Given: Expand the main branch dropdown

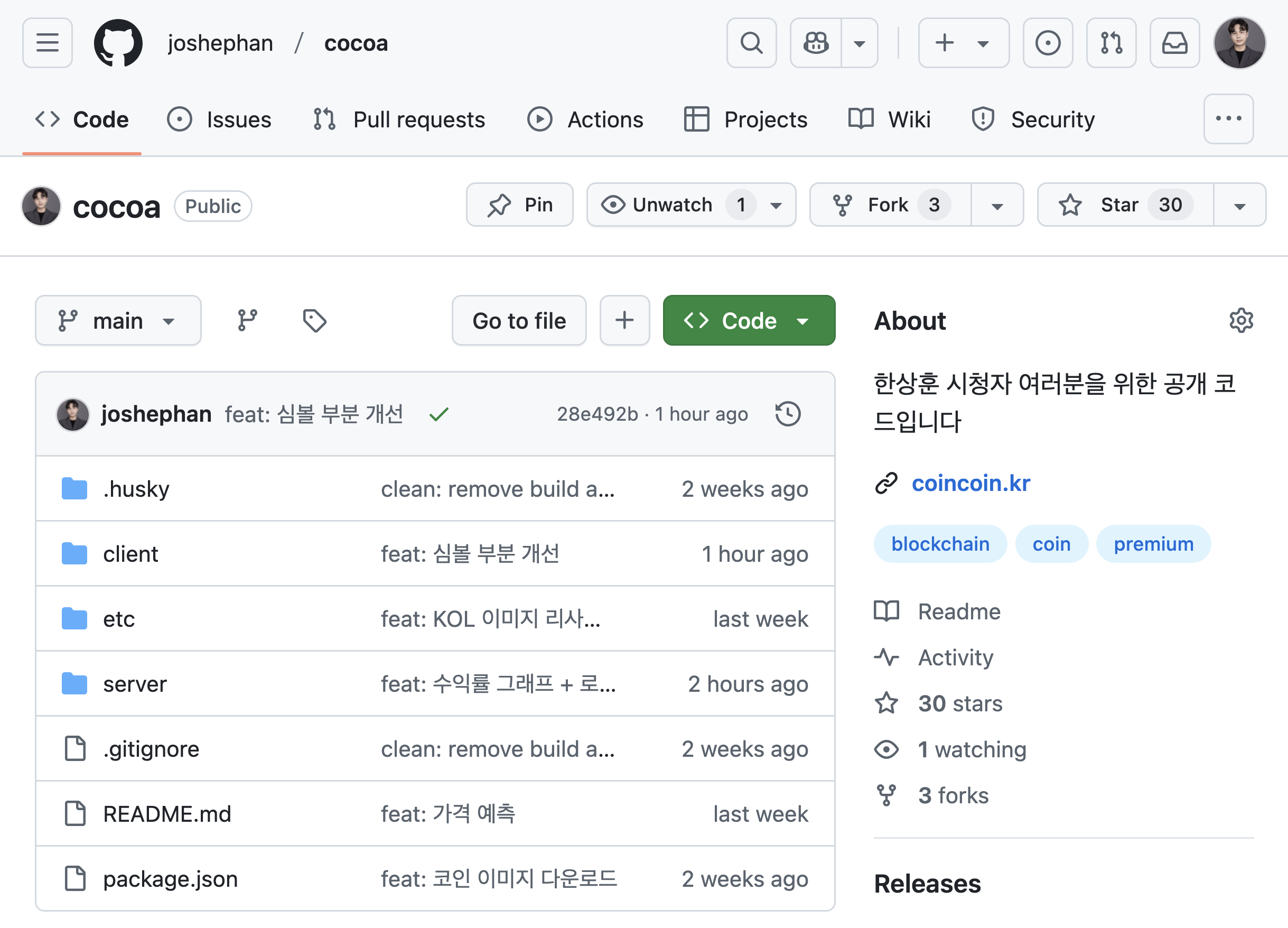Looking at the screenshot, I should 118,320.
